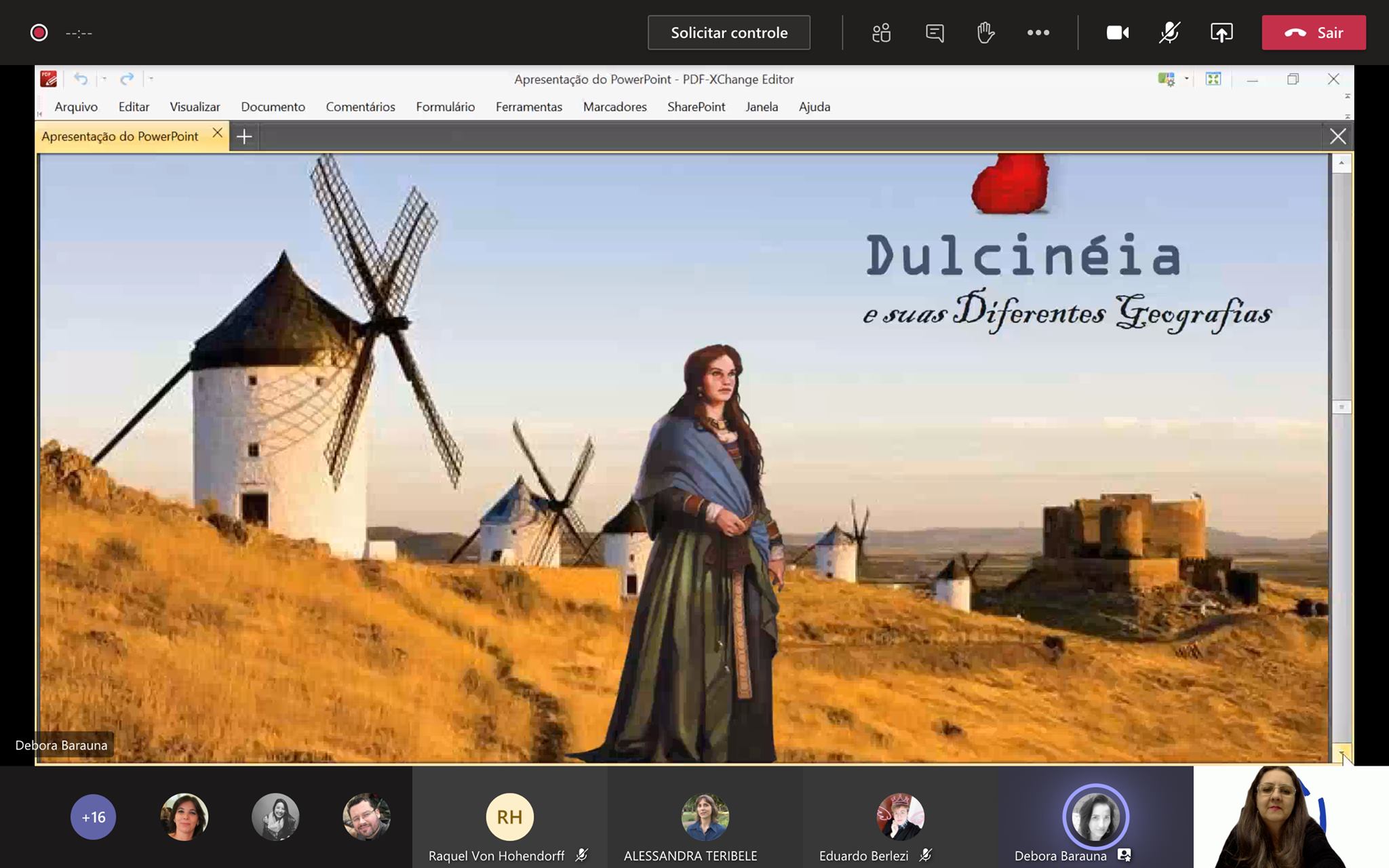Select ALESSANDRA TERIBELE participant tile
Viewport: 1389px width, 868px height.
click(x=705, y=817)
